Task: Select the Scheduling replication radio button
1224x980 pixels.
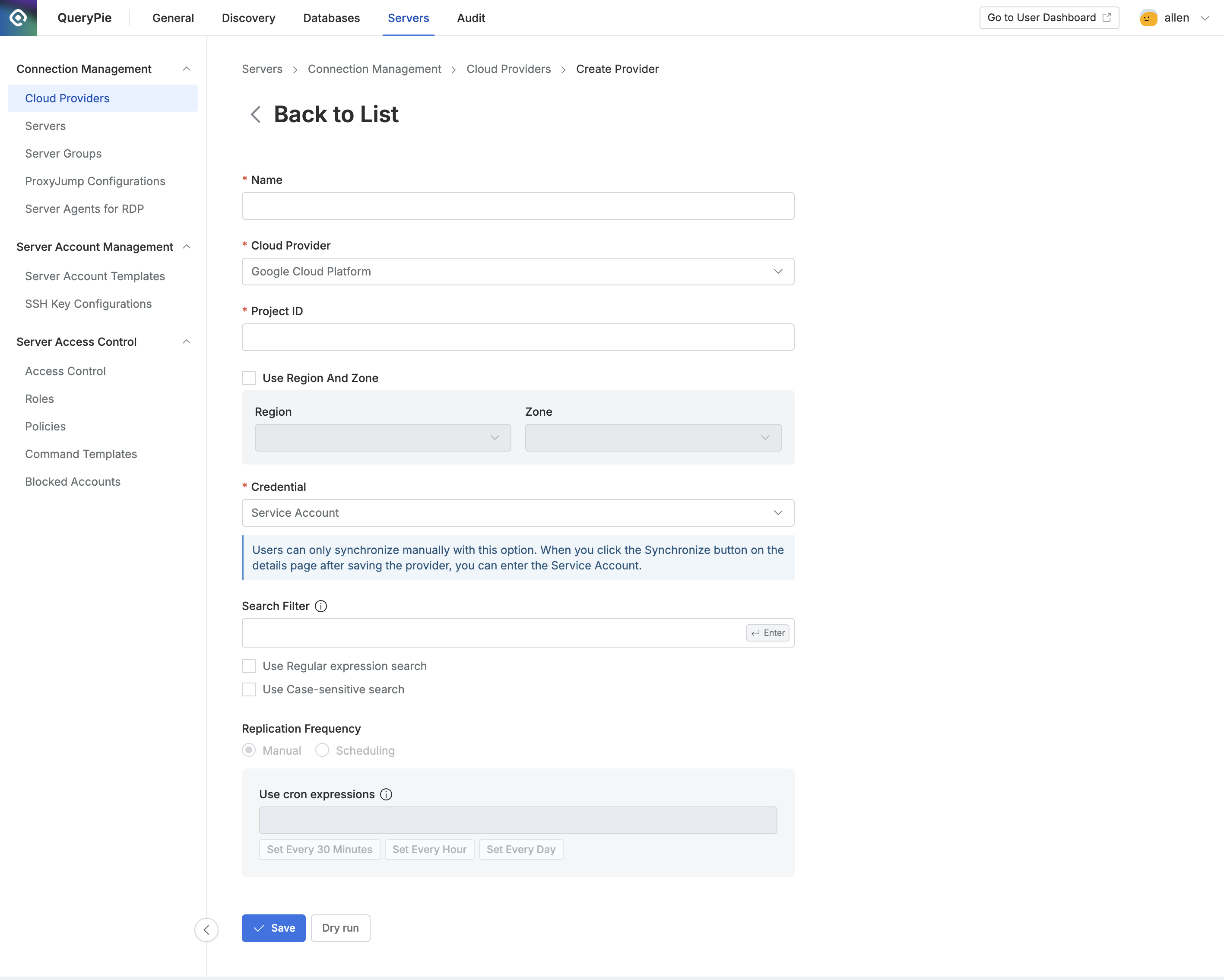Action: [x=322, y=750]
